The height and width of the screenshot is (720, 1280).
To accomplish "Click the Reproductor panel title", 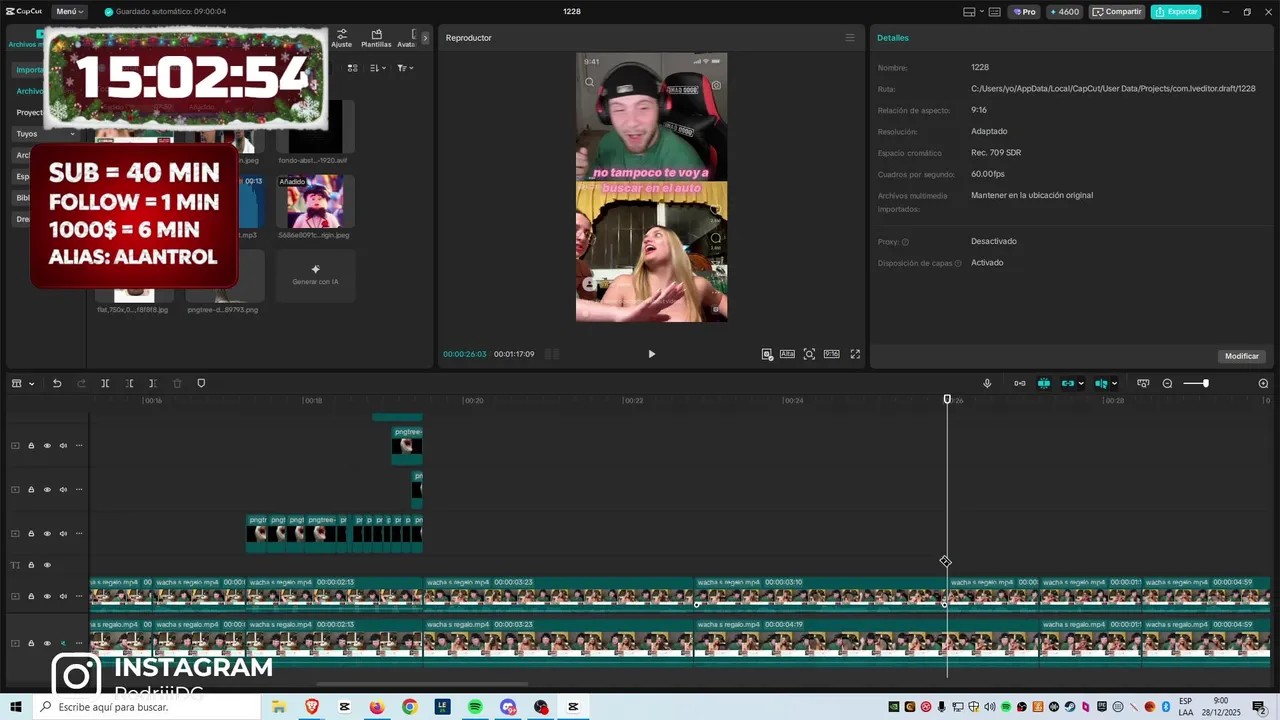I will (x=468, y=38).
